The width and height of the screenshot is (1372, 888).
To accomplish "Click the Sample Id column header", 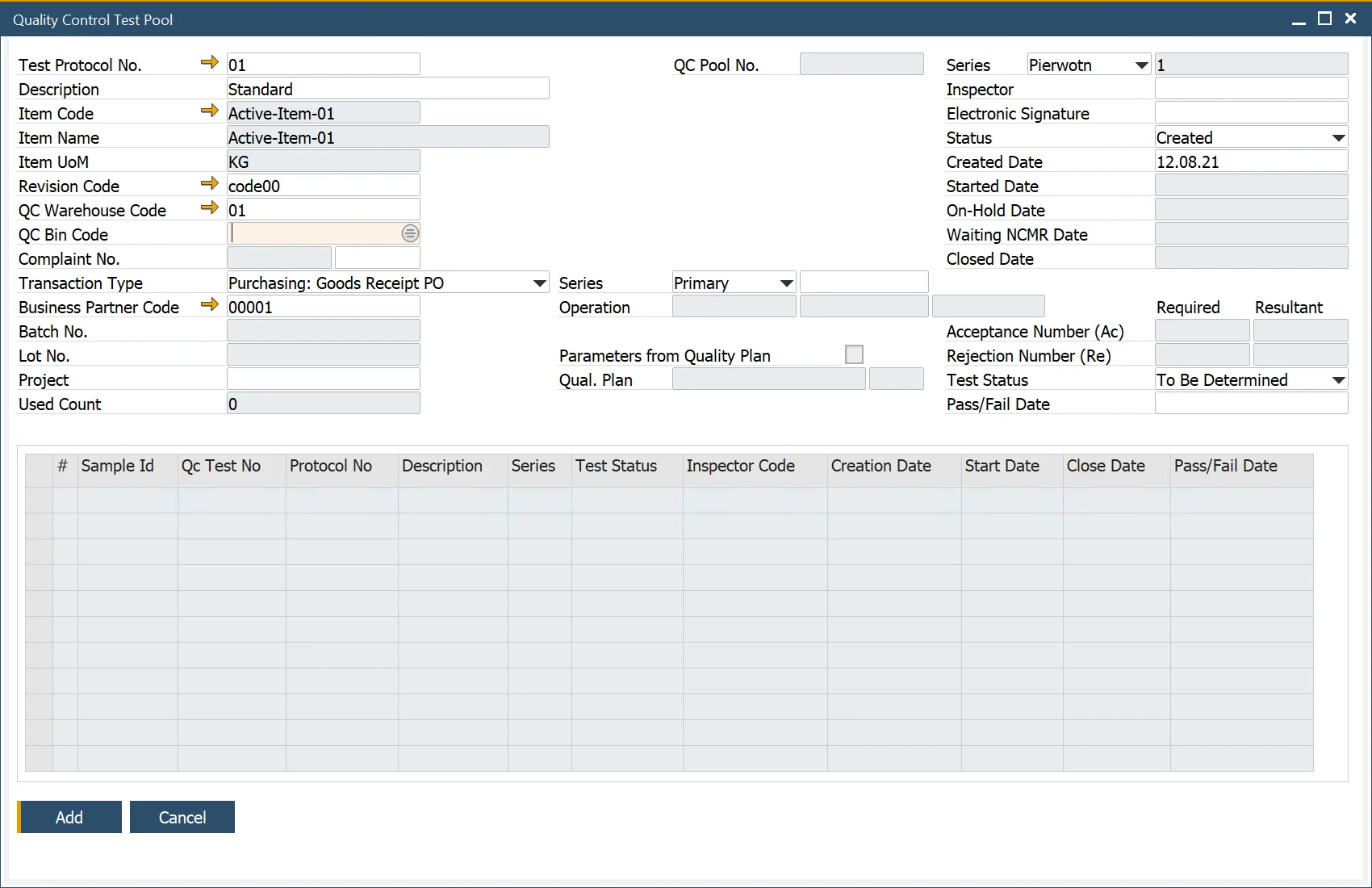I will (x=118, y=466).
